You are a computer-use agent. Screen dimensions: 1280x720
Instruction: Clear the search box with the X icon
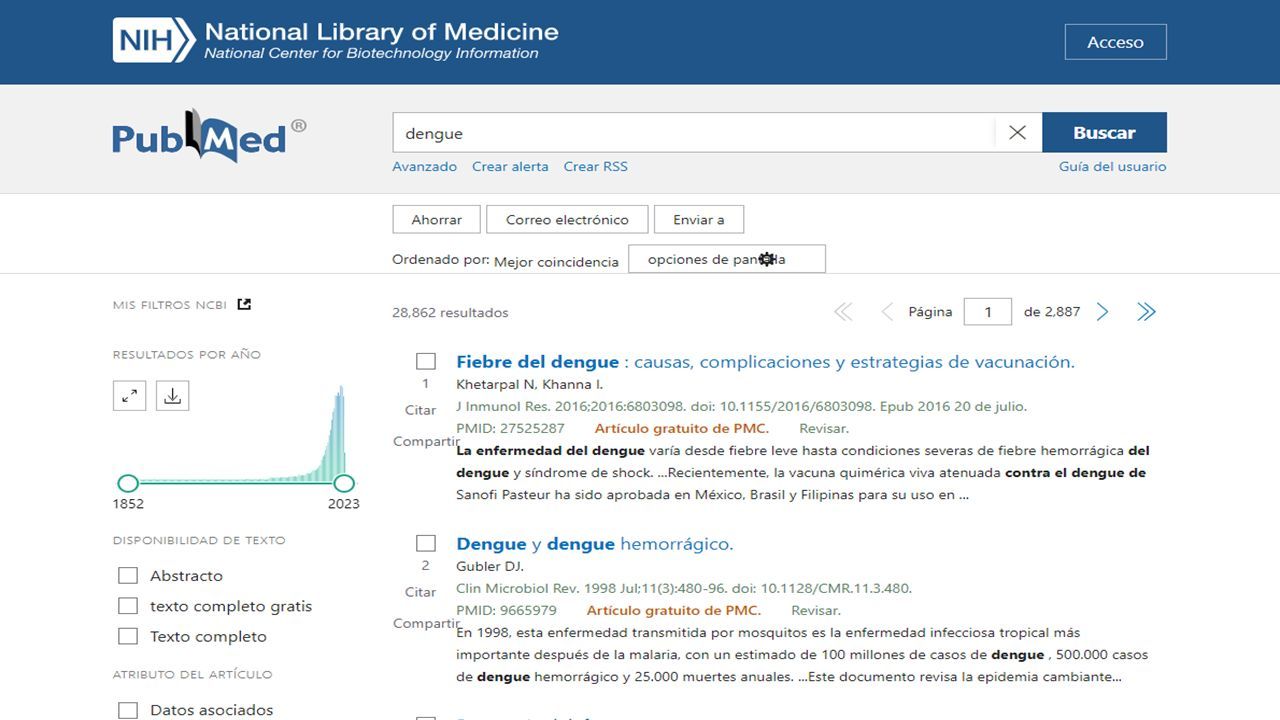pos(1017,133)
